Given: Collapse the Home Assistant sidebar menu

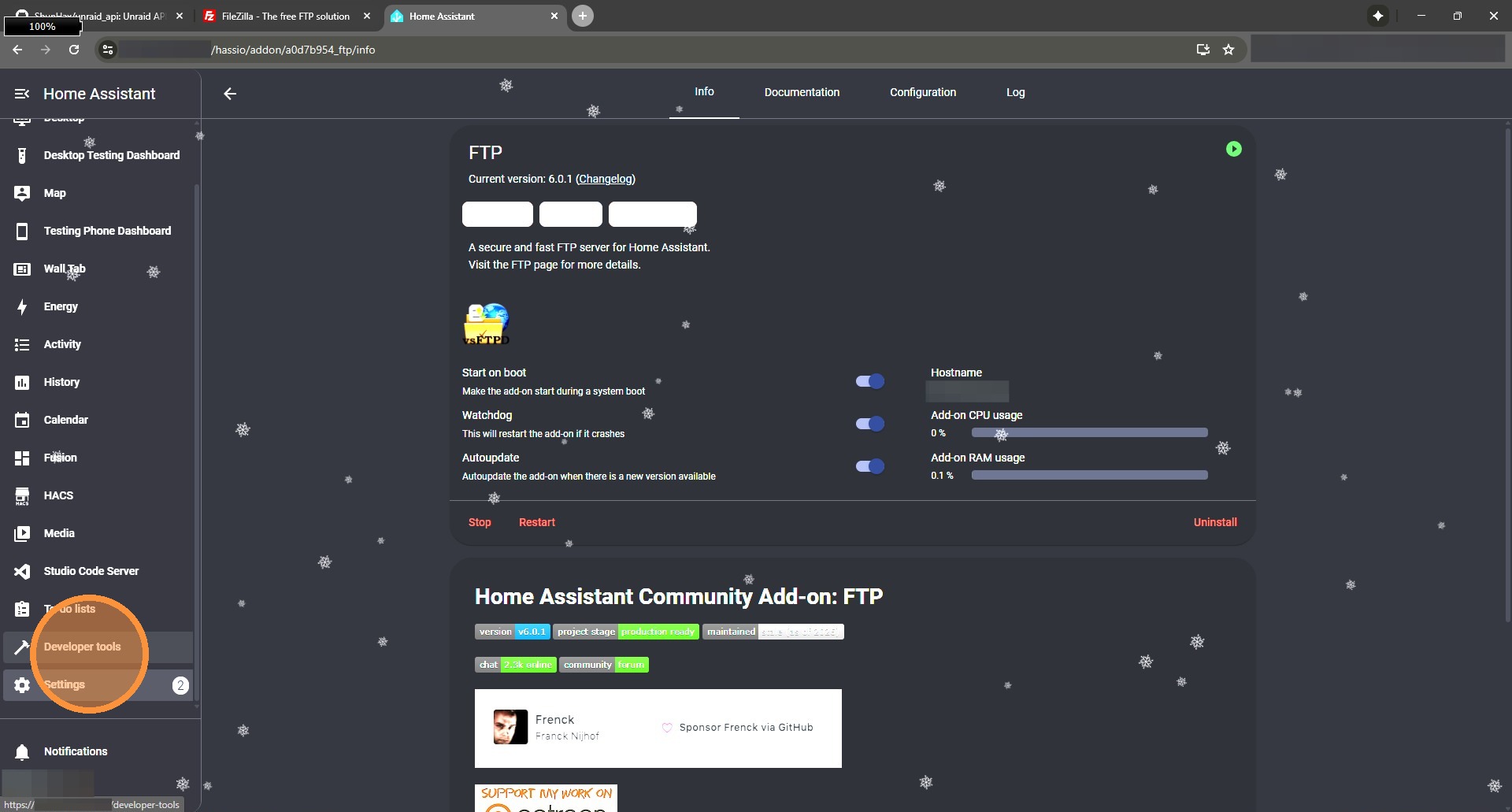Looking at the screenshot, I should (22, 94).
